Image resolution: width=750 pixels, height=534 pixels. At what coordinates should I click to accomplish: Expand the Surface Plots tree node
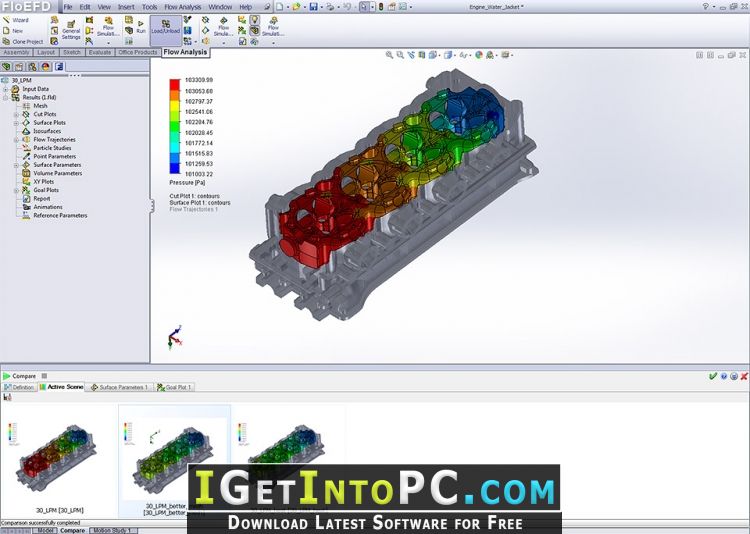(x=16, y=123)
